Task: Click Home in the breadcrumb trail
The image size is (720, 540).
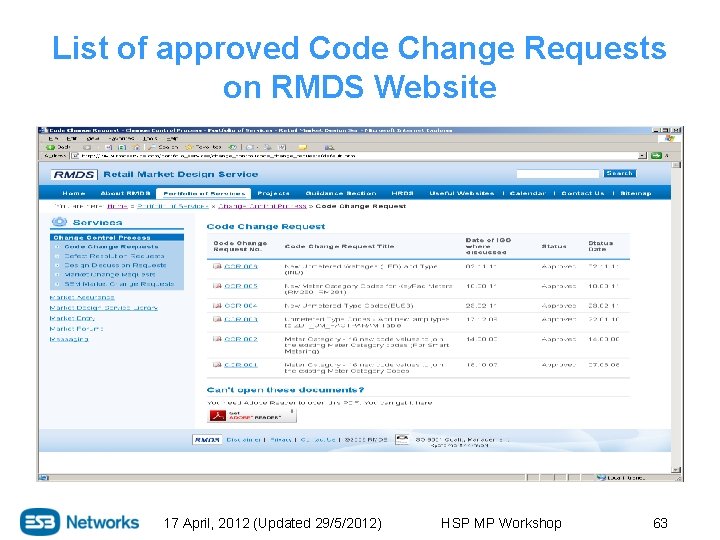Action: tap(117, 206)
